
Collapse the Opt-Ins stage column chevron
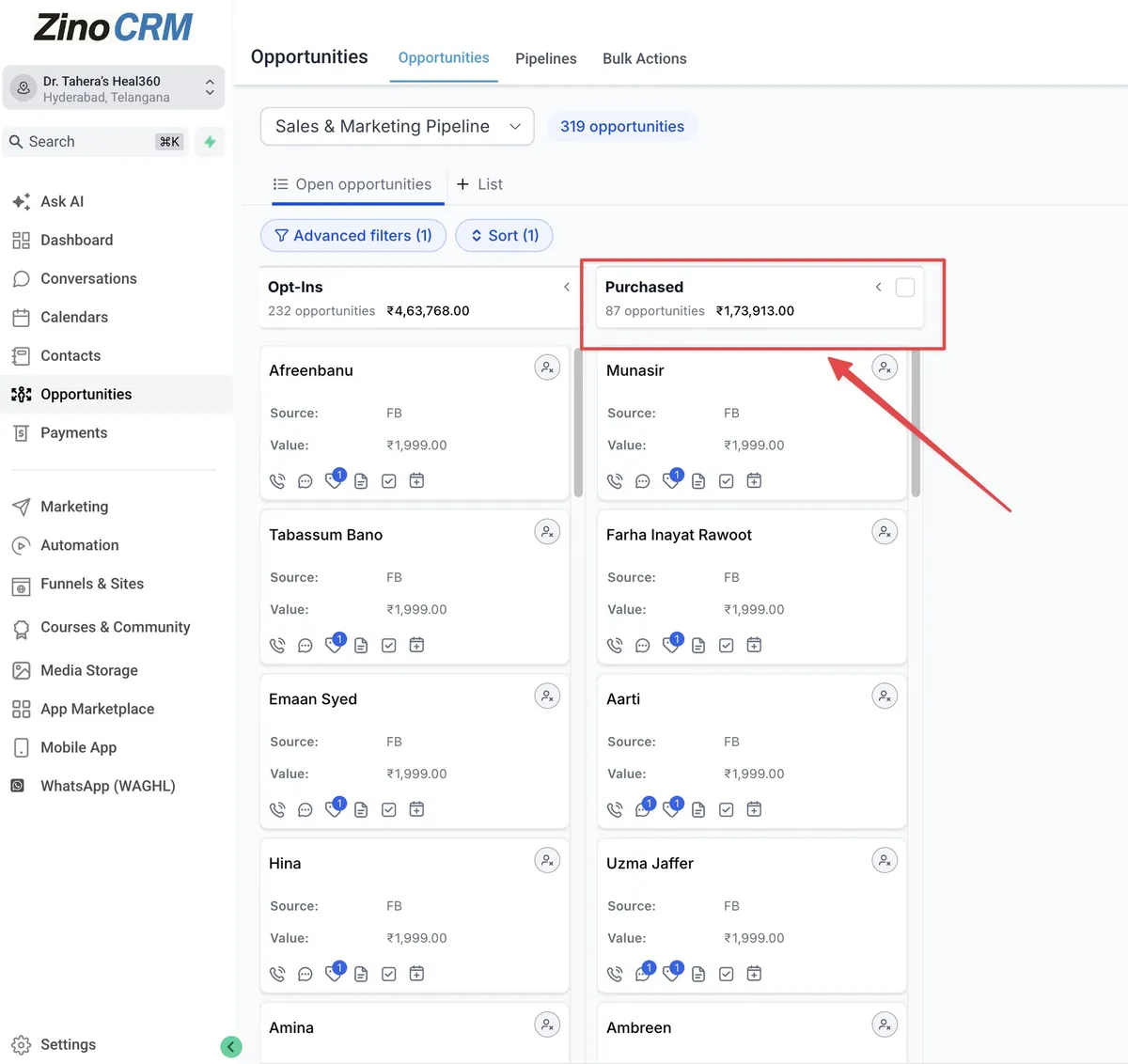(x=567, y=287)
